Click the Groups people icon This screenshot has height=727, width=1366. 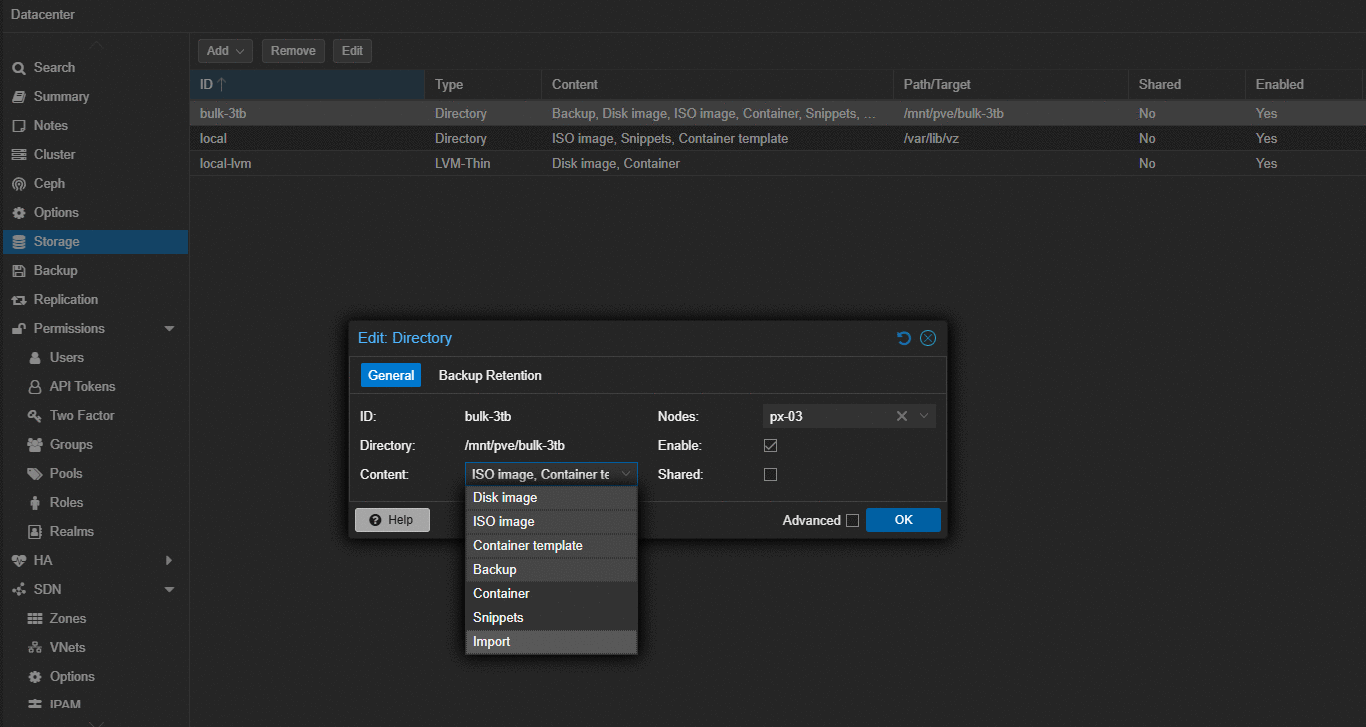(x=35, y=445)
